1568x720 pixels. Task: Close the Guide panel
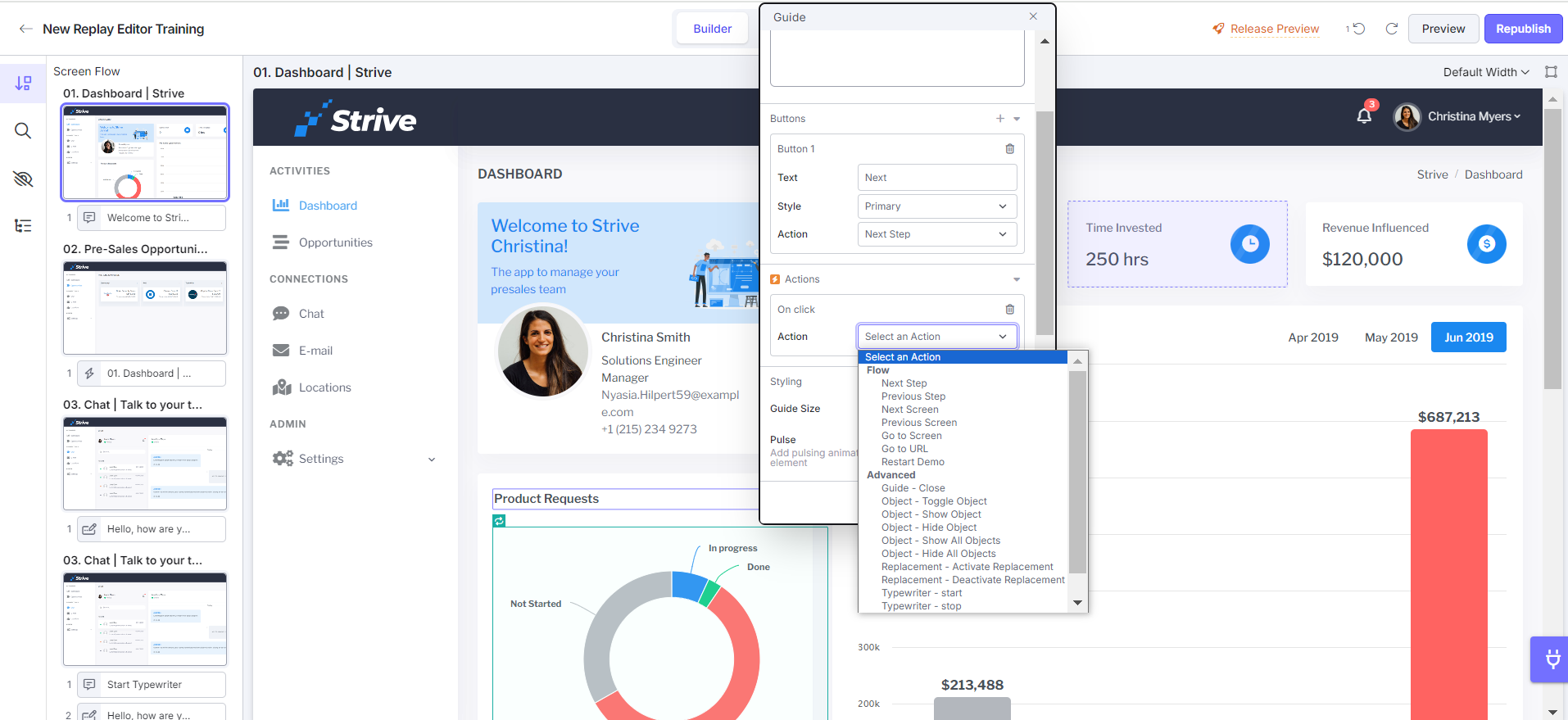1033,16
